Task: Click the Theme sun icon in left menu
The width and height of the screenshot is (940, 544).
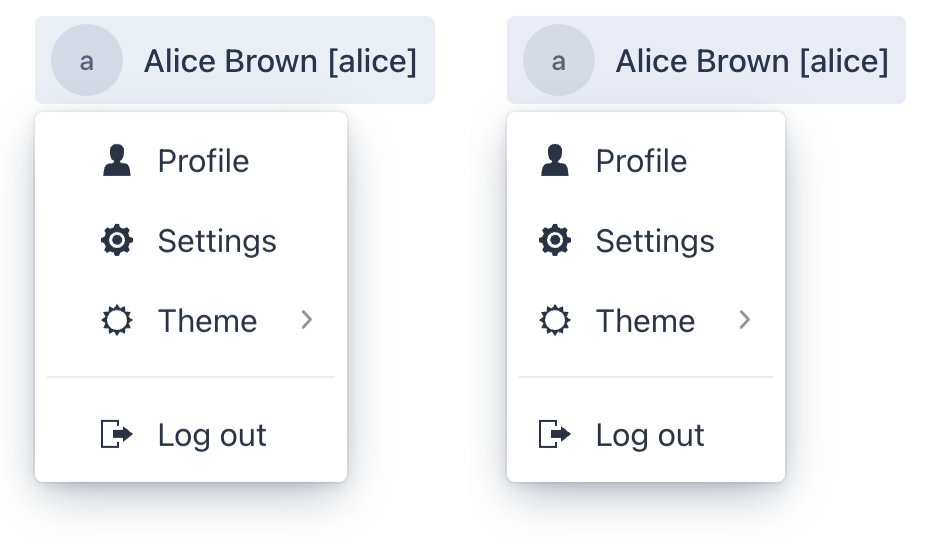Action: 117,321
